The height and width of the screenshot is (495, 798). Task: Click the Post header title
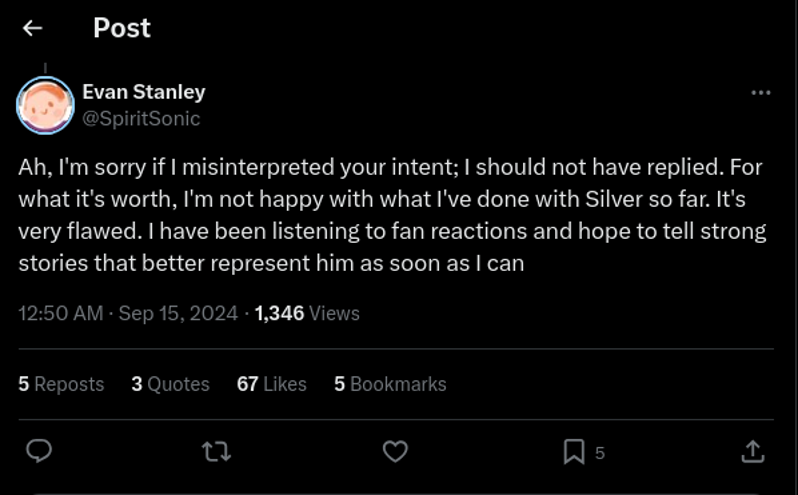122,28
